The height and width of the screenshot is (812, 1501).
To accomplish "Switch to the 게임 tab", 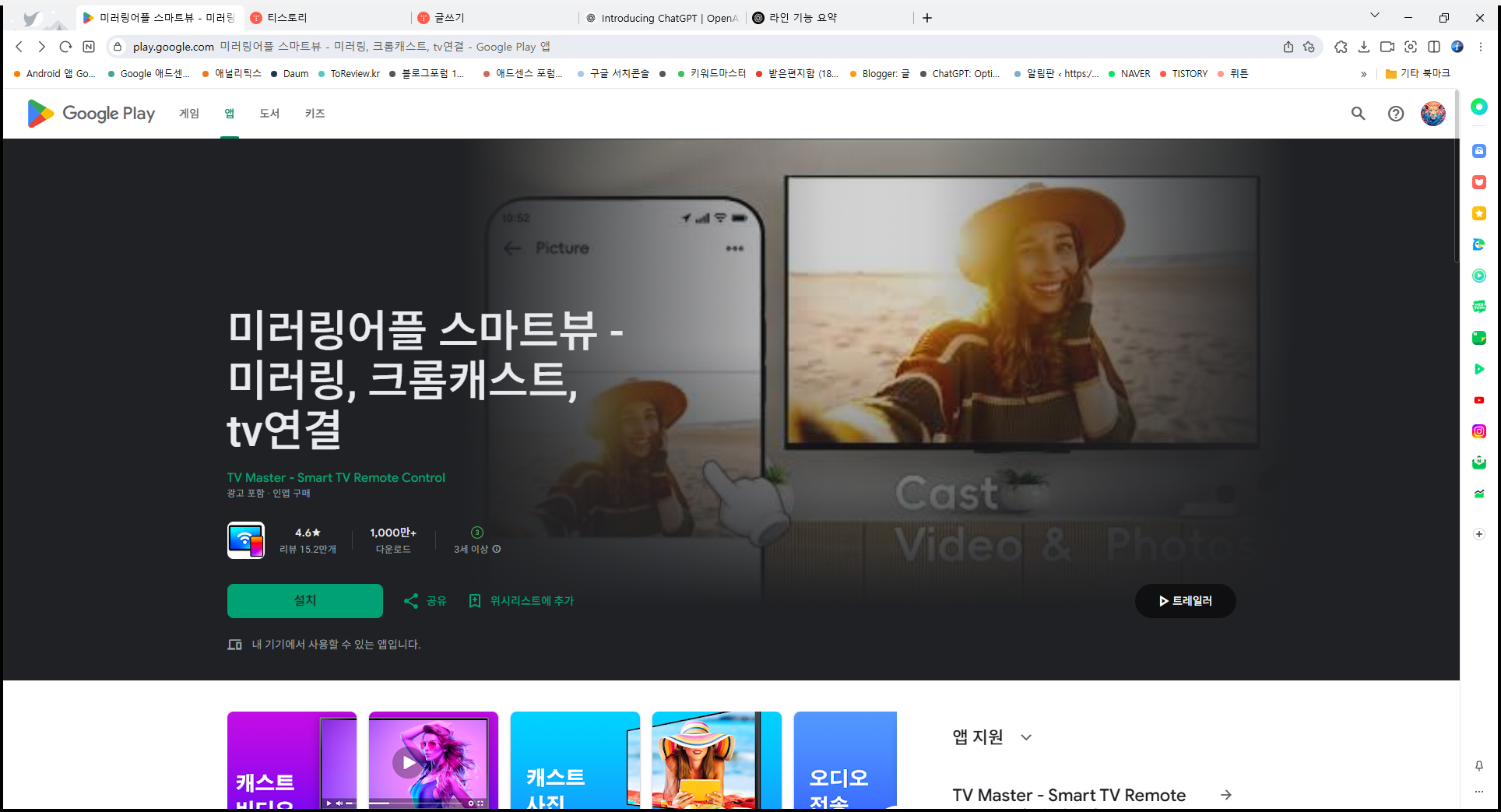I will point(188,114).
